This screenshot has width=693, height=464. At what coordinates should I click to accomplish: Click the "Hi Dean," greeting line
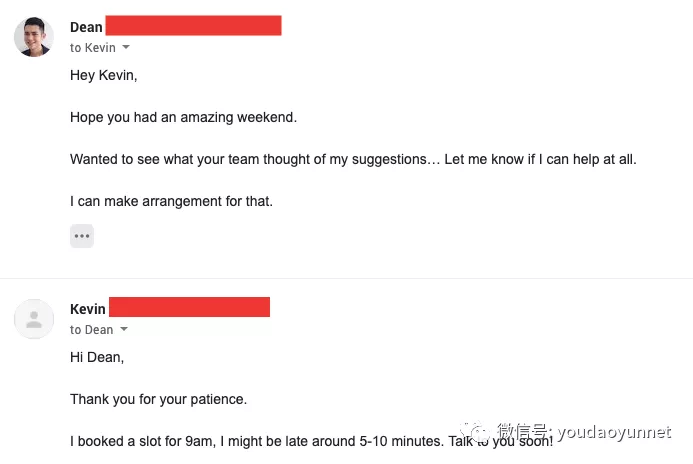pyautogui.click(x=97, y=357)
